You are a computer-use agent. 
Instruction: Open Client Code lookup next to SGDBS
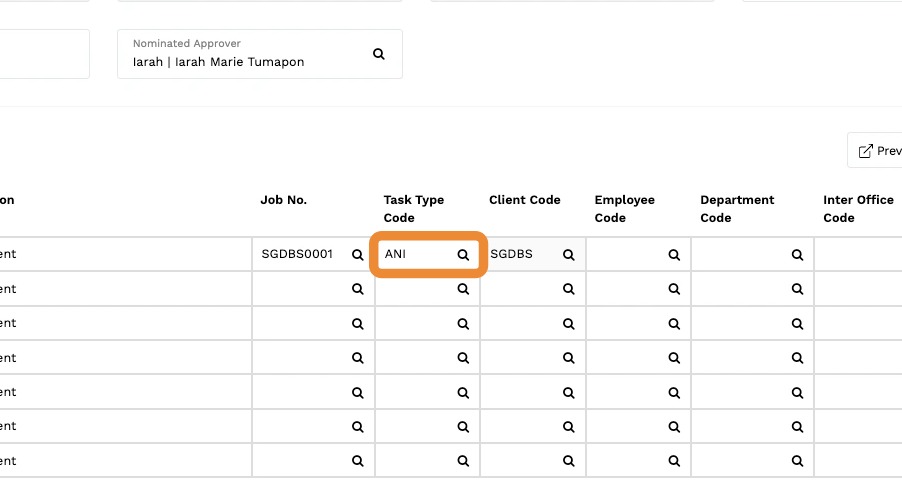pos(568,254)
